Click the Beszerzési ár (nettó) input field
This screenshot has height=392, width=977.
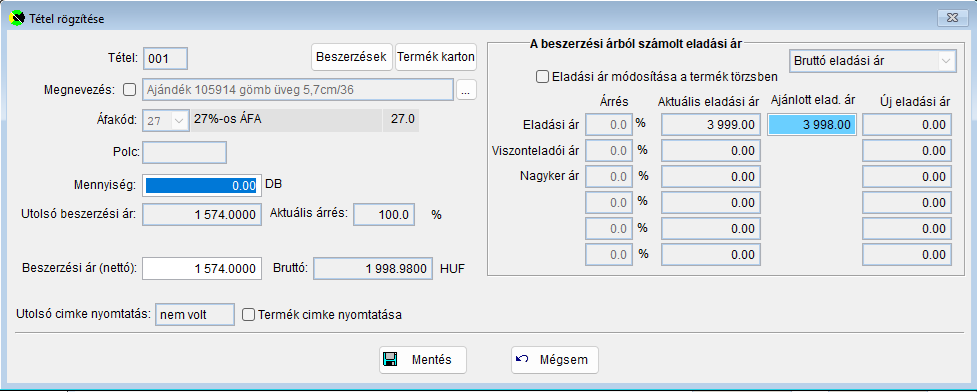pos(202,269)
